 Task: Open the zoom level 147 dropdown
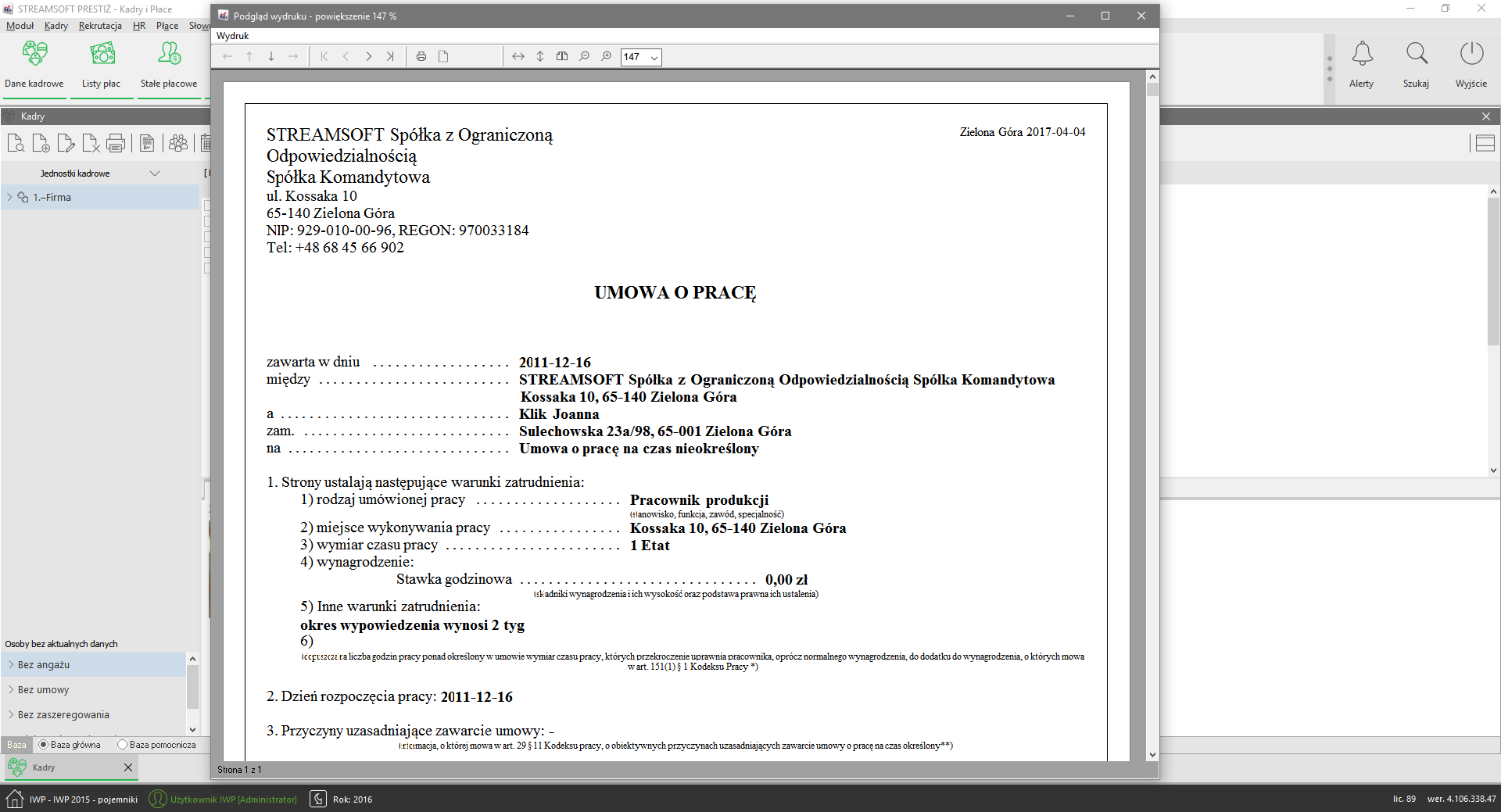[654, 57]
